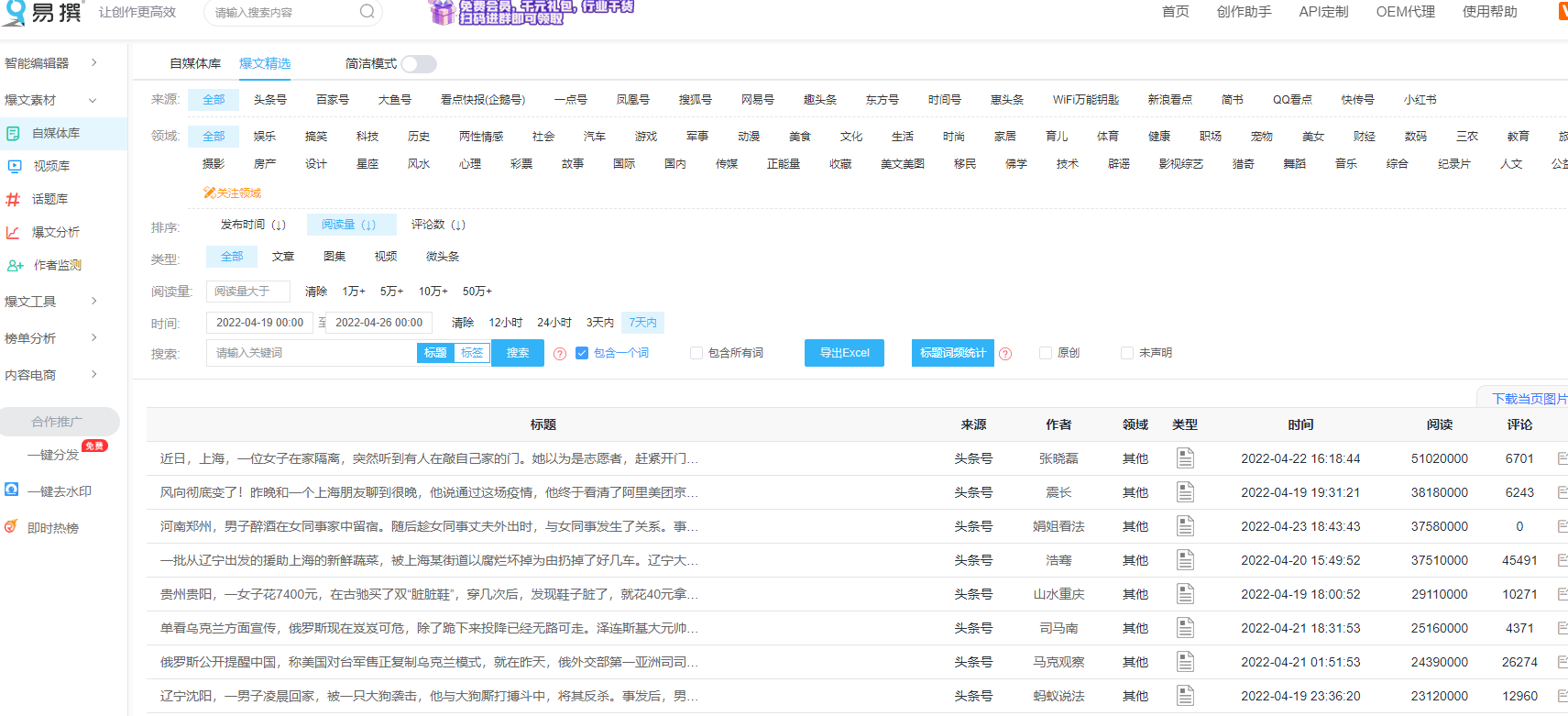
Task: Check the 原创 checkbox
Action: pos(1046,353)
